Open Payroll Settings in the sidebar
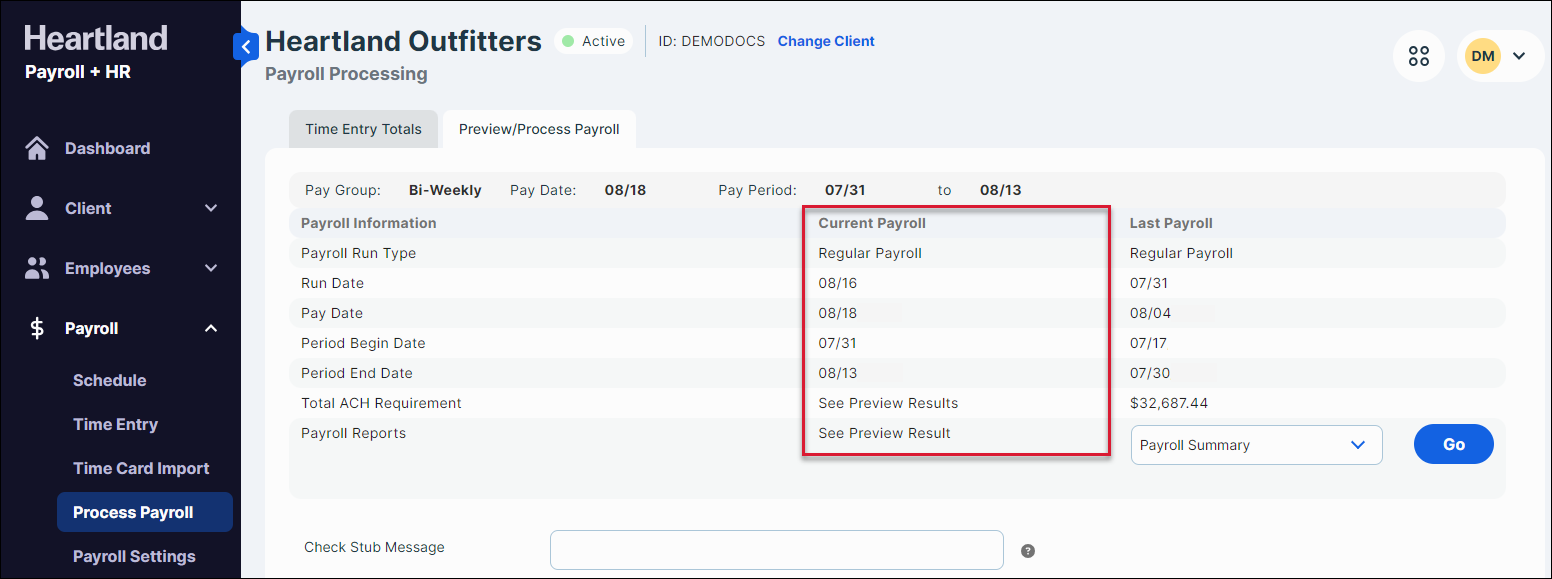Viewport: 1552px width, 579px height. tap(134, 556)
